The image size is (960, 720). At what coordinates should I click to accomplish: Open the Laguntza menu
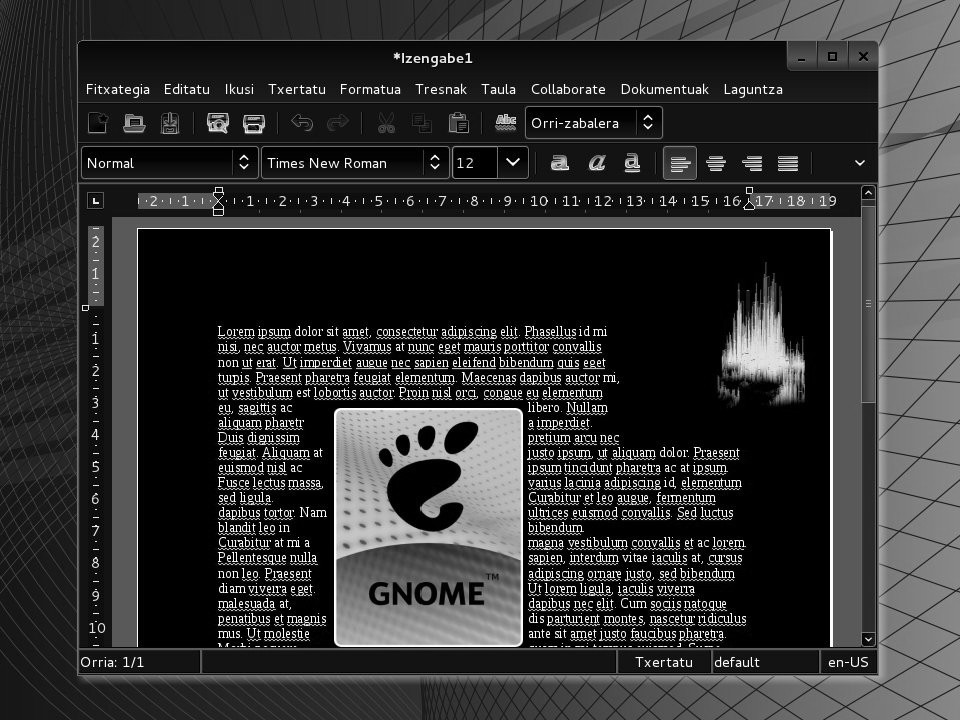pos(753,89)
